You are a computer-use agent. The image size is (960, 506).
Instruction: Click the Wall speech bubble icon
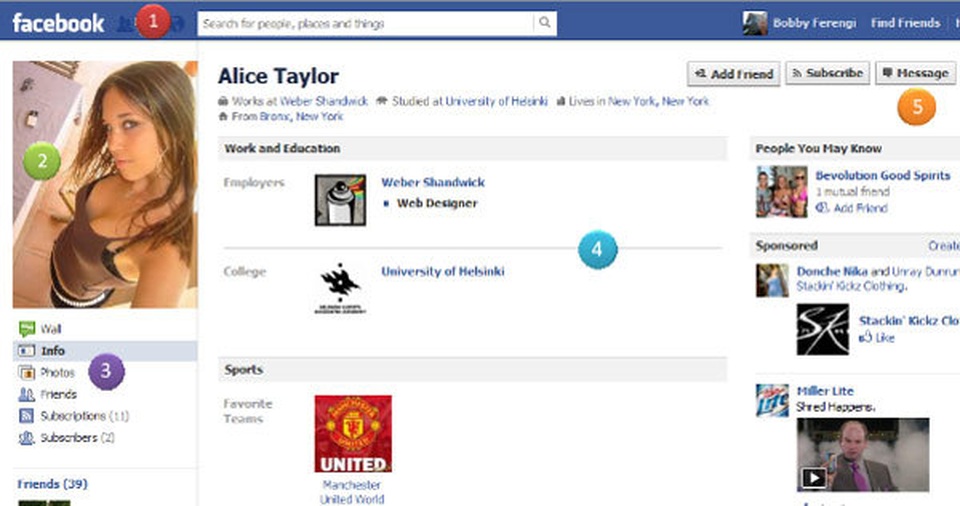[26, 329]
